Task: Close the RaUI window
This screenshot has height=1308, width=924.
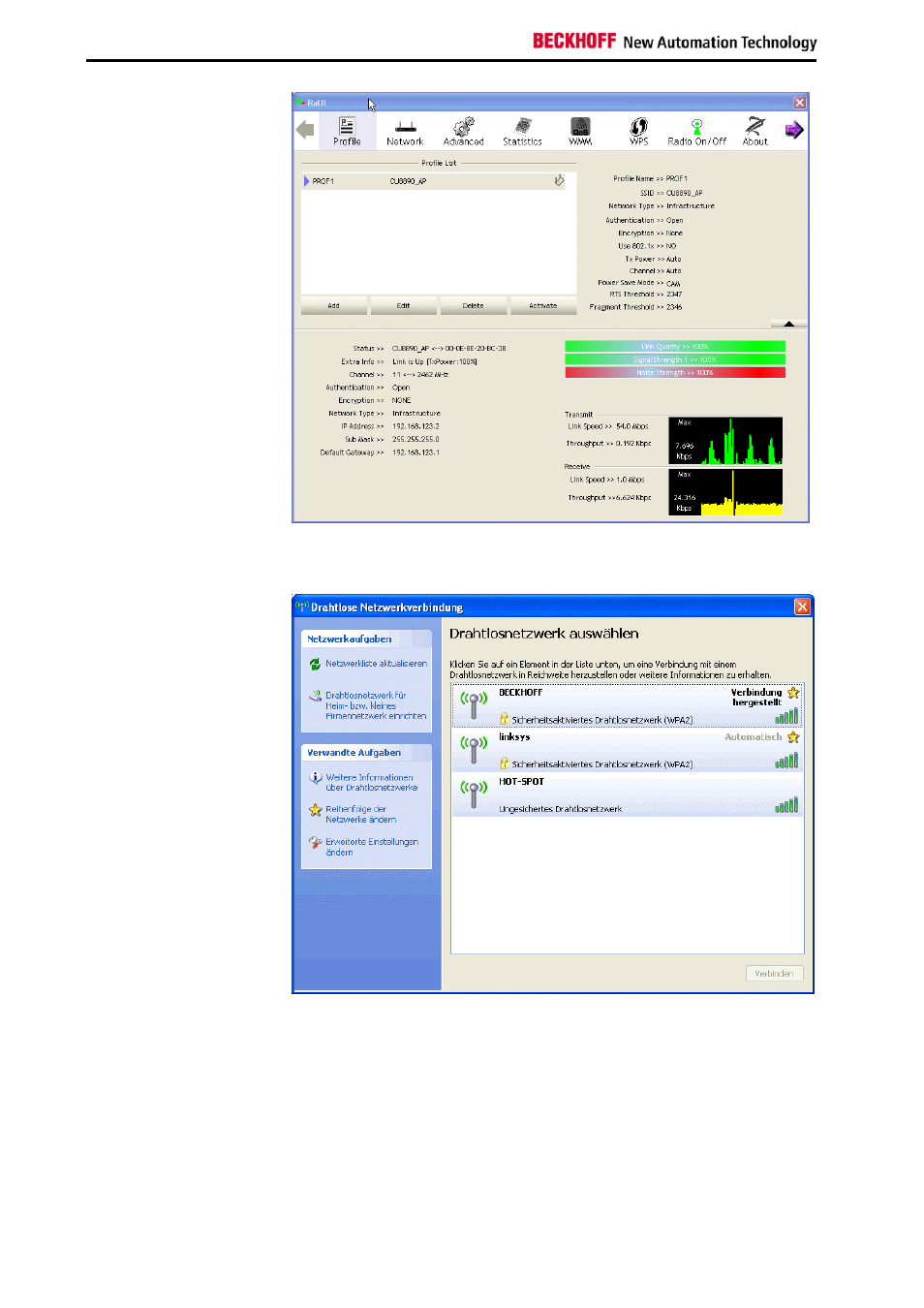Action: [x=800, y=103]
